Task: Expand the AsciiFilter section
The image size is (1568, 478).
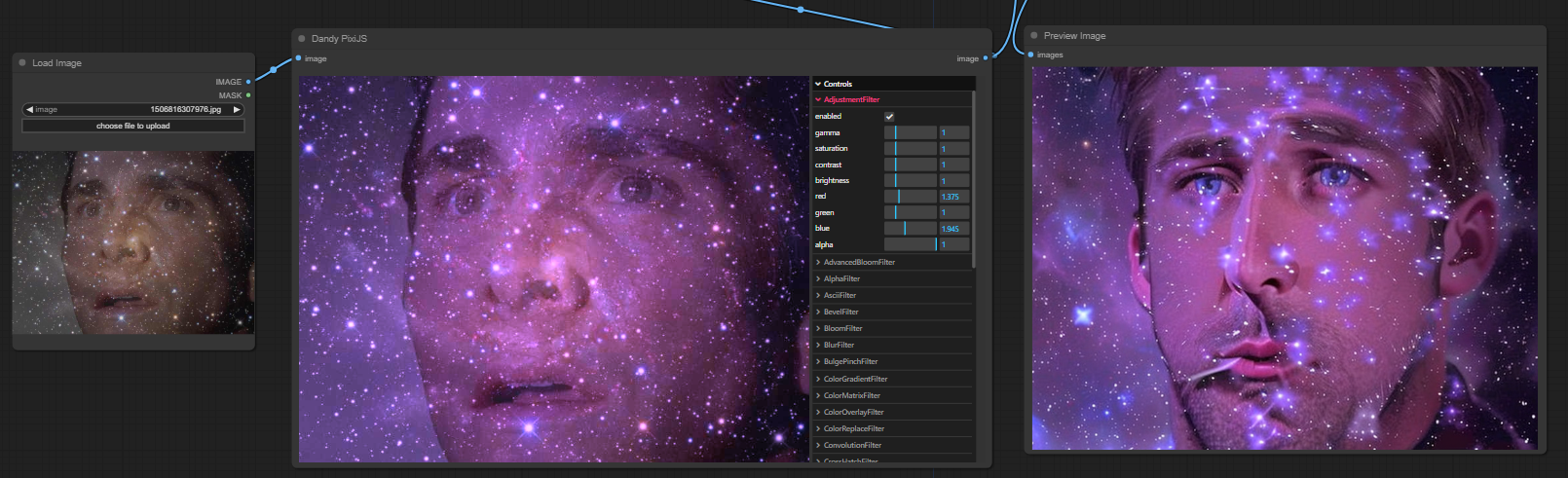Action: click(x=892, y=295)
